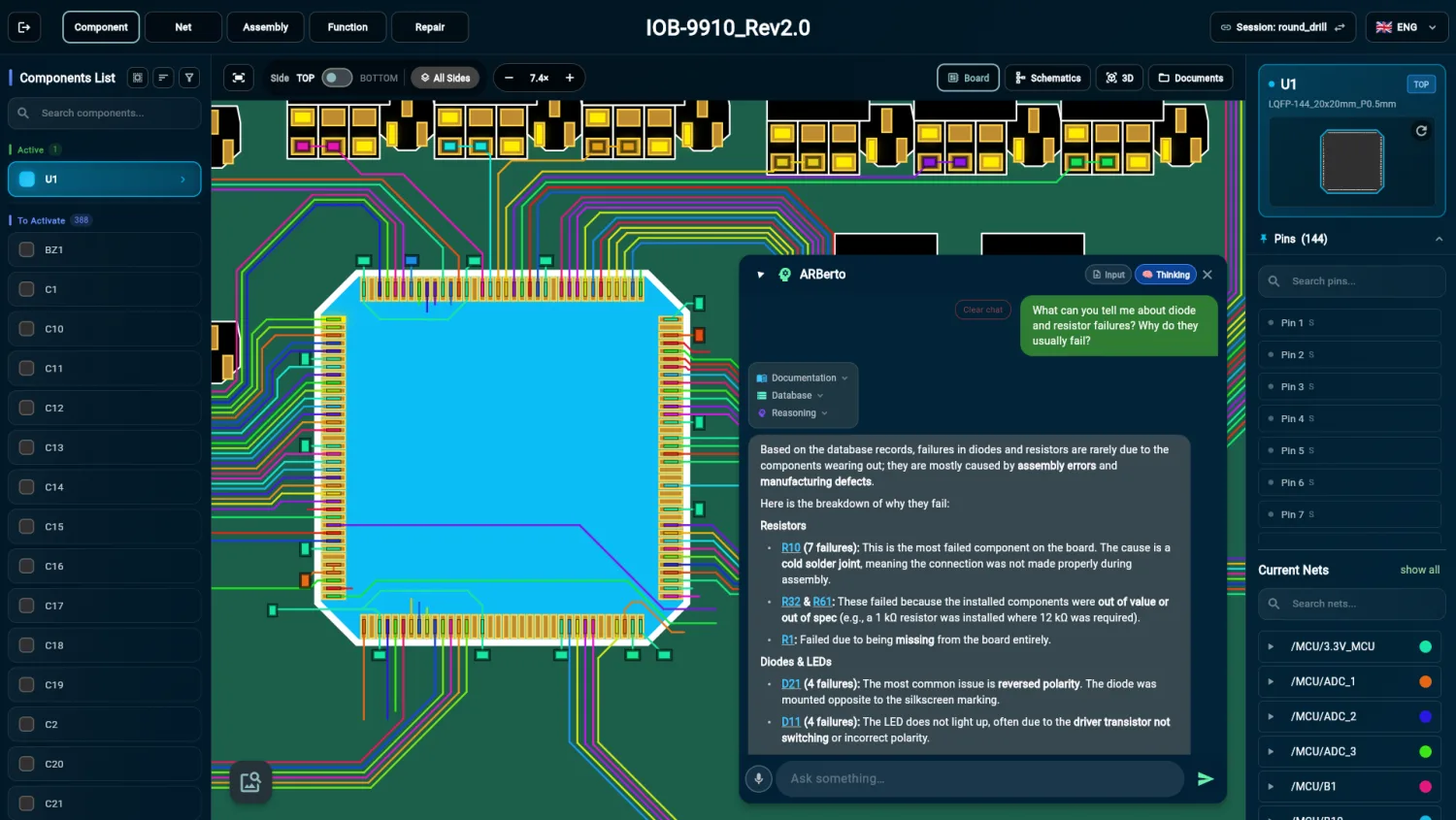This screenshot has width=1456, height=820.
Task: Click the Search components field
Action: point(105,113)
